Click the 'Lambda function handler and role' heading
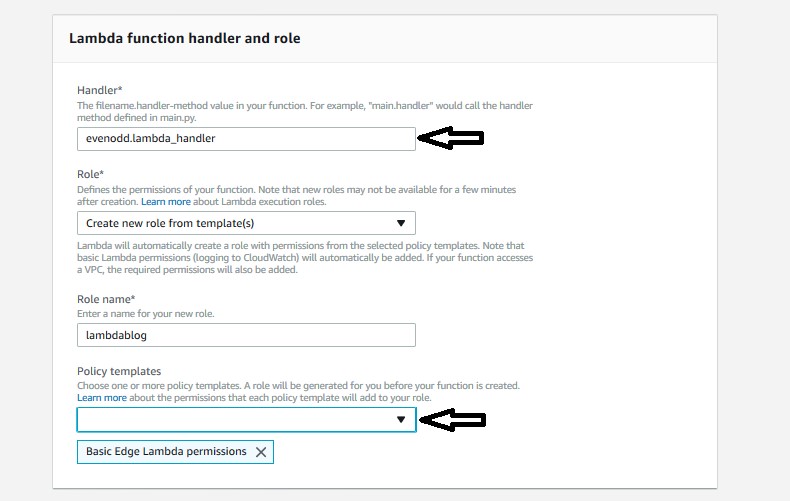The image size is (790, 501). click(x=184, y=38)
